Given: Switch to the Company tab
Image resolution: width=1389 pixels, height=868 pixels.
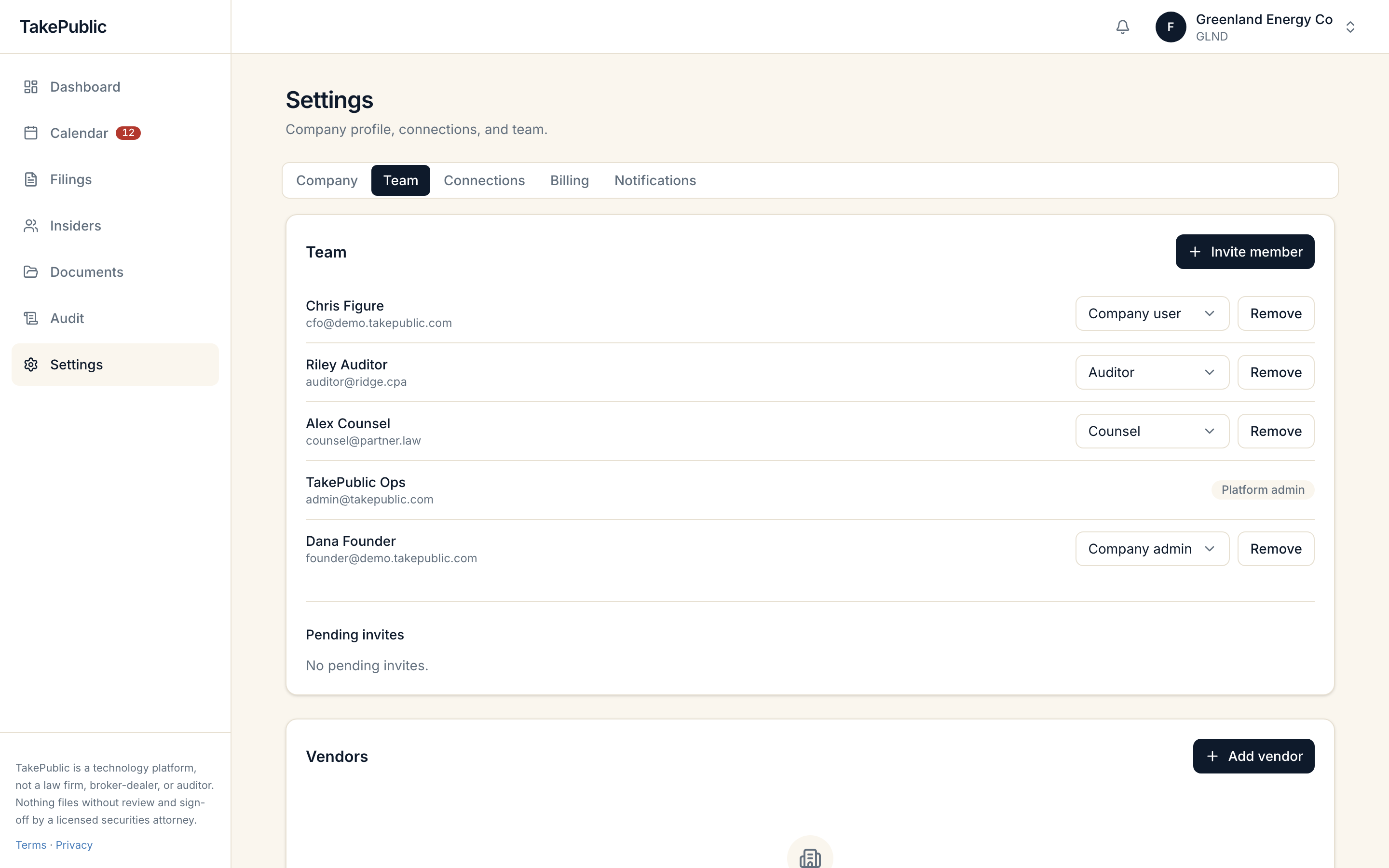Looking at the screenshot, I should [327, 180].
